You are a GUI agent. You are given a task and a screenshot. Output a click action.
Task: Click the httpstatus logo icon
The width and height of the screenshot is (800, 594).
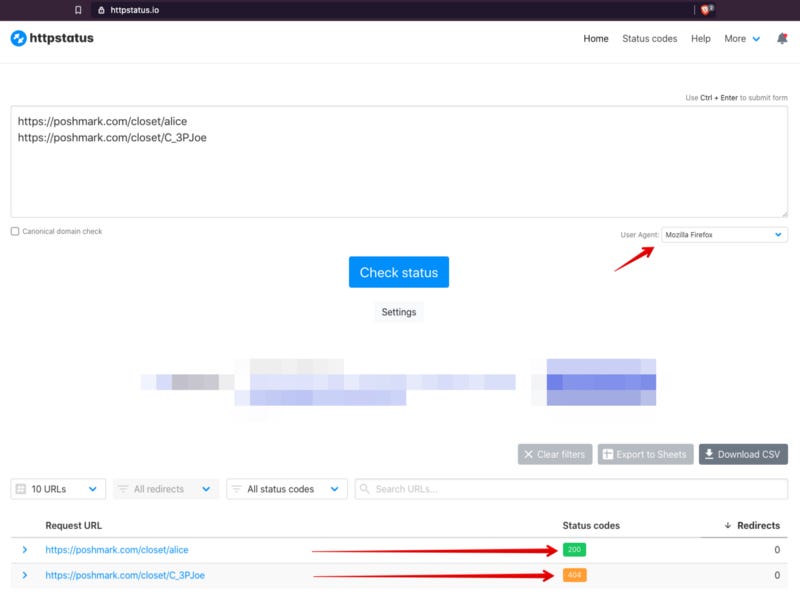pos(18,38)
